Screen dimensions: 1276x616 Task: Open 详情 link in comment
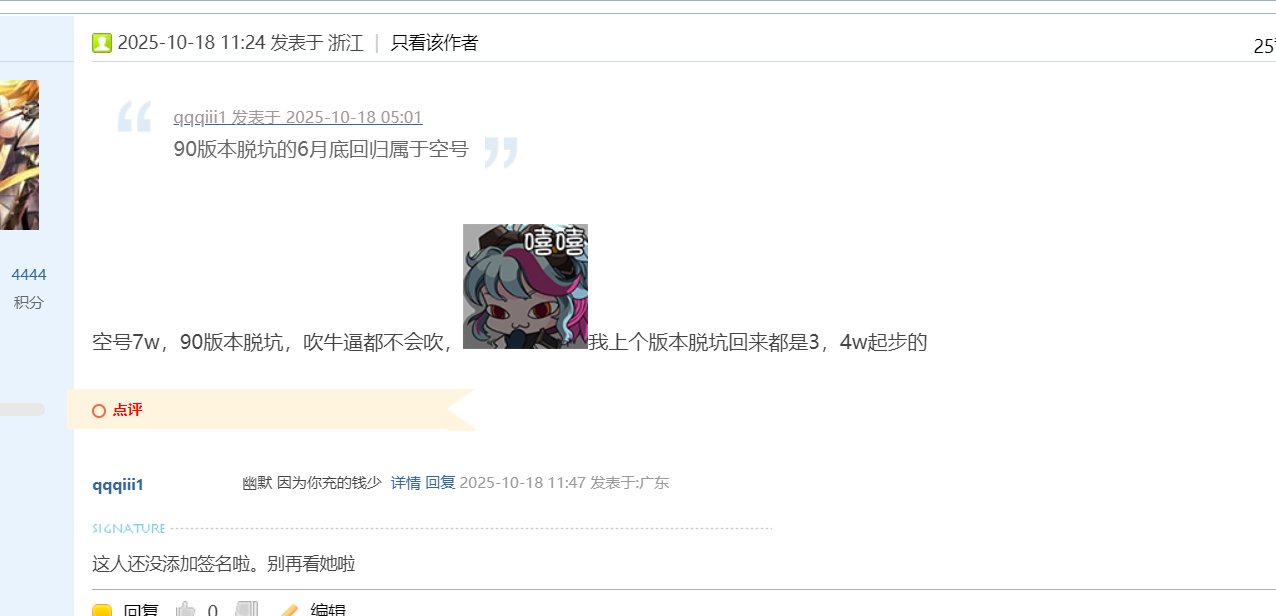[405, 483]
